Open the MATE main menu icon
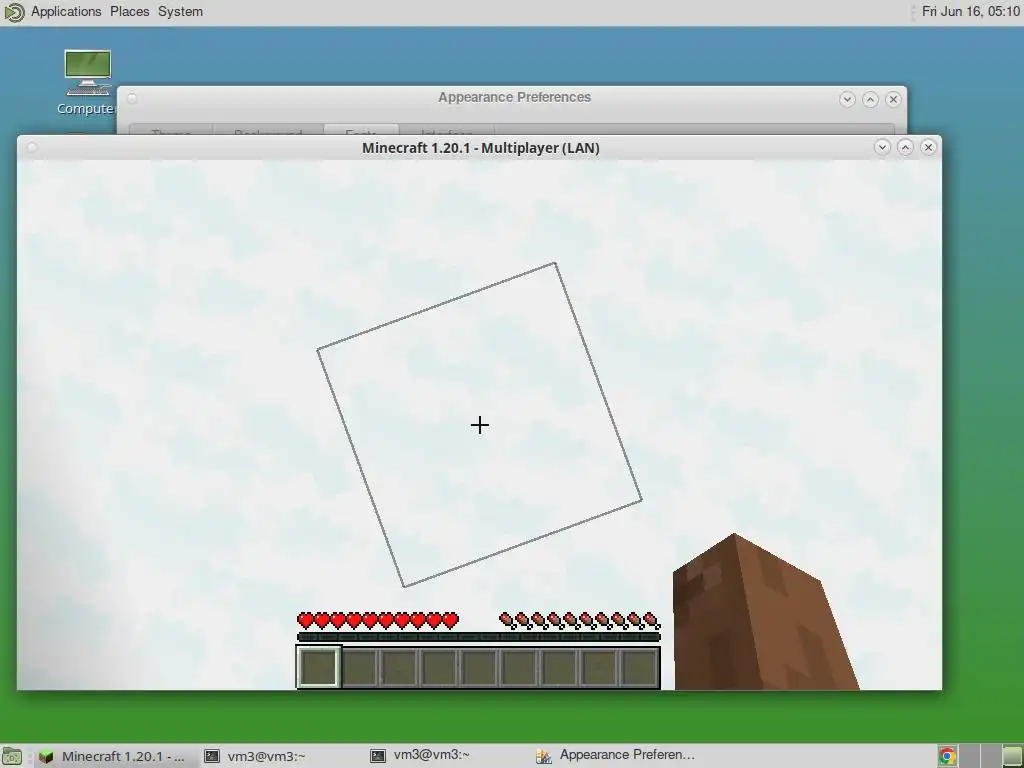The height and width of the screenshot is (768, 1024). (14, 12)
